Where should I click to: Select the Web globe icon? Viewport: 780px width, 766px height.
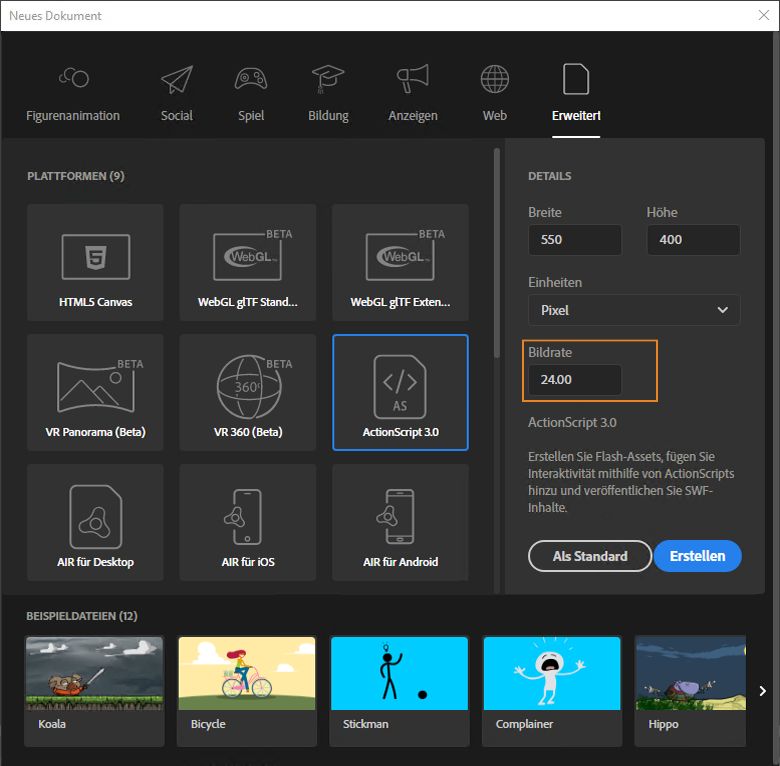(x=494, y=79)
